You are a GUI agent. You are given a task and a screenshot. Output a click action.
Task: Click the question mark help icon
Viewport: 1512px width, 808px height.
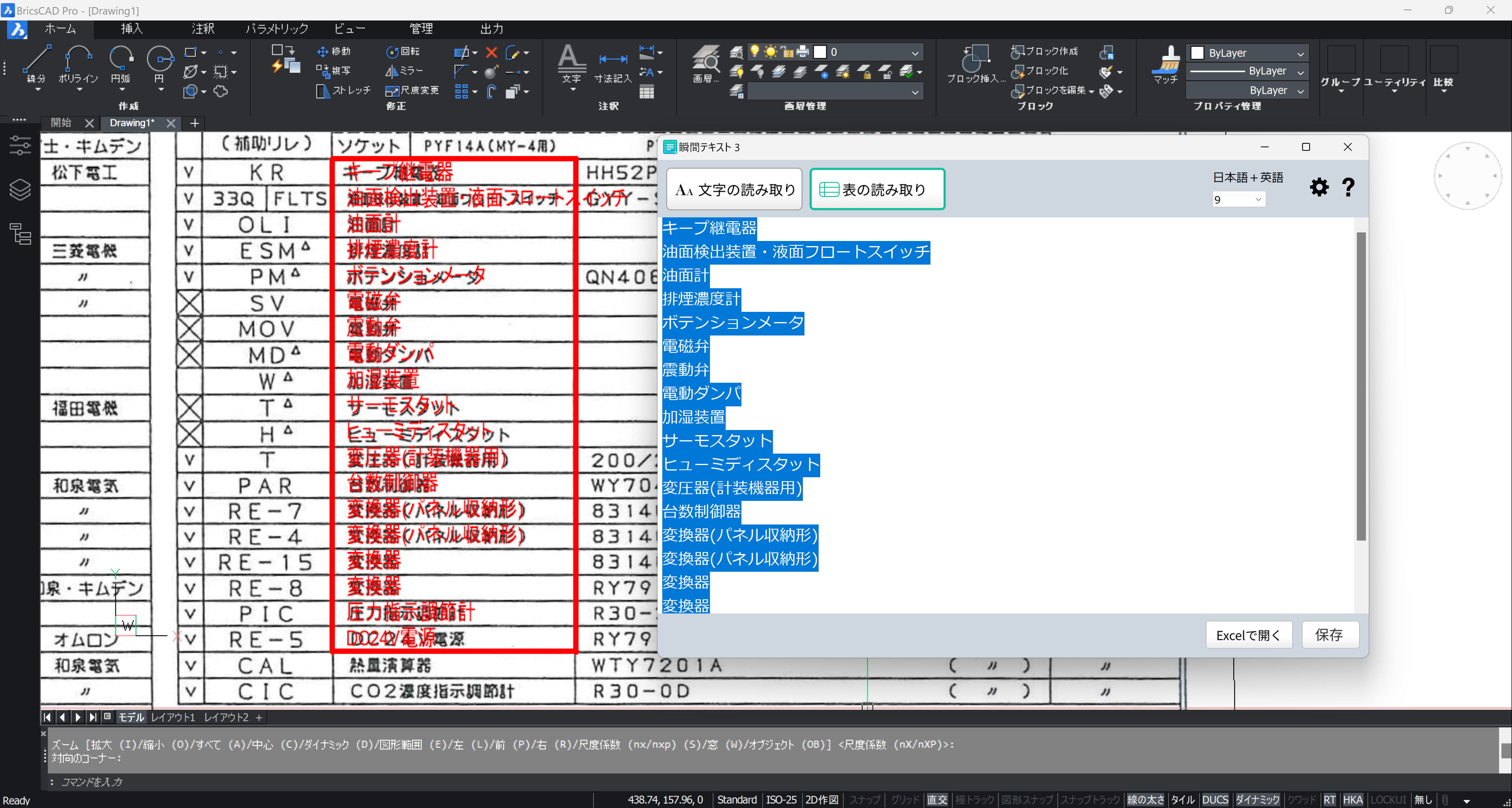1348,187
